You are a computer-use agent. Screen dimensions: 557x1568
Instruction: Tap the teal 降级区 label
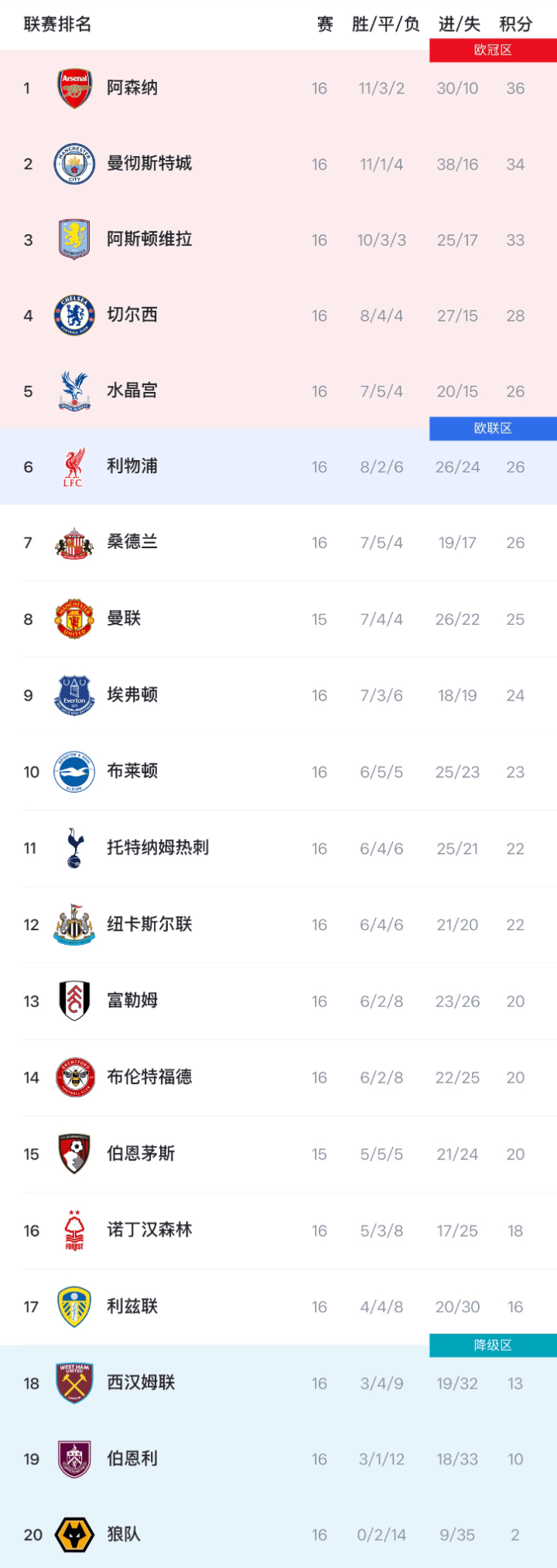pos(493,1345)
